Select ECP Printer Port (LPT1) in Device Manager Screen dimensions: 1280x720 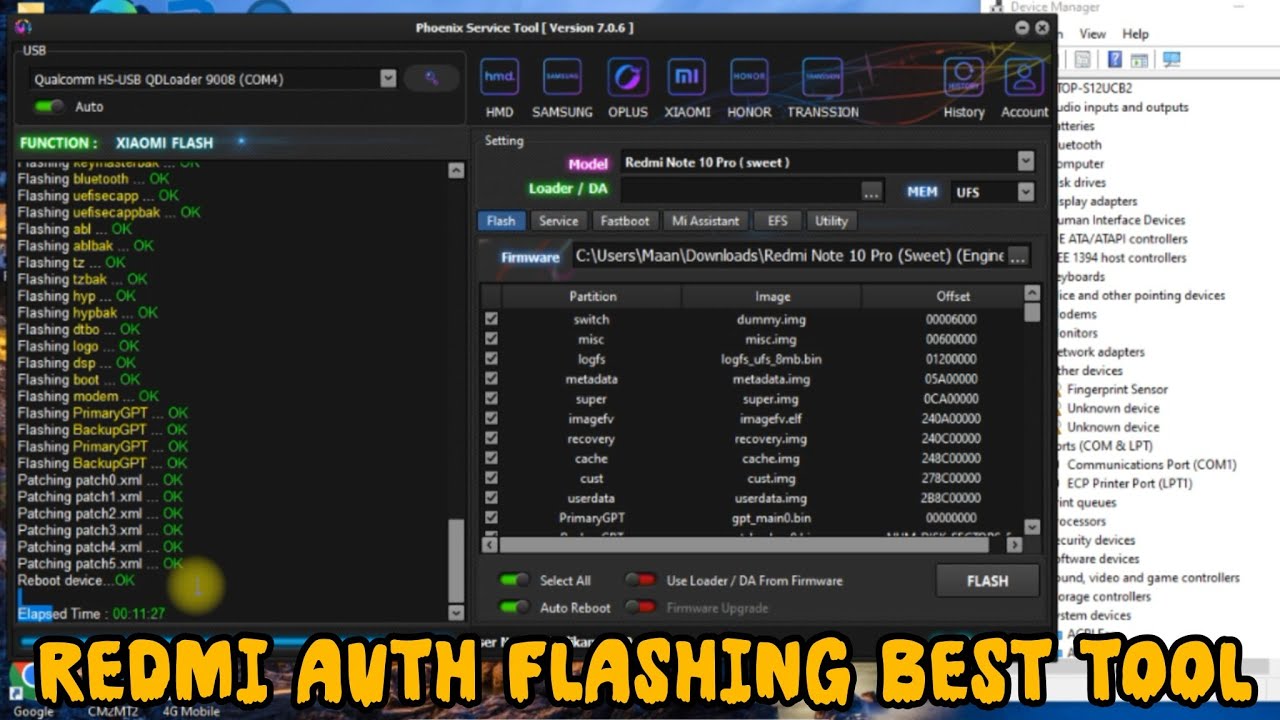click(1130, 483)
